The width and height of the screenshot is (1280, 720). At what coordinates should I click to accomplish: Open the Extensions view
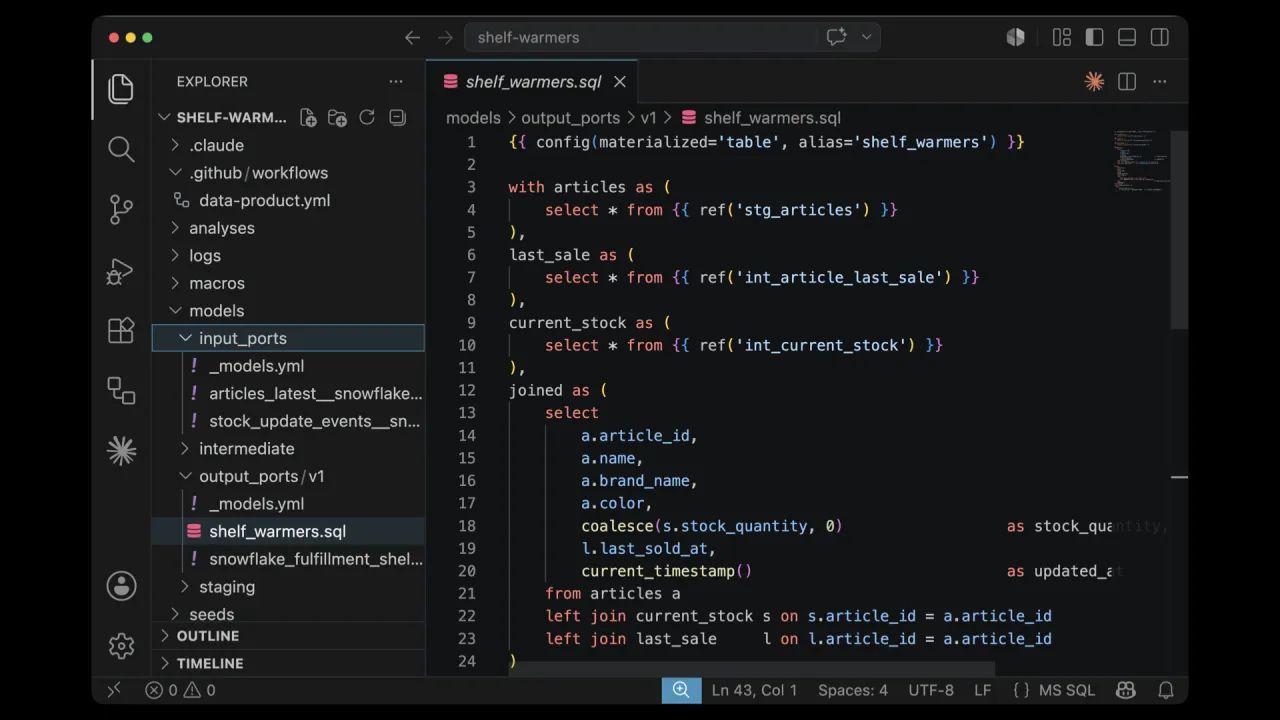121,330
